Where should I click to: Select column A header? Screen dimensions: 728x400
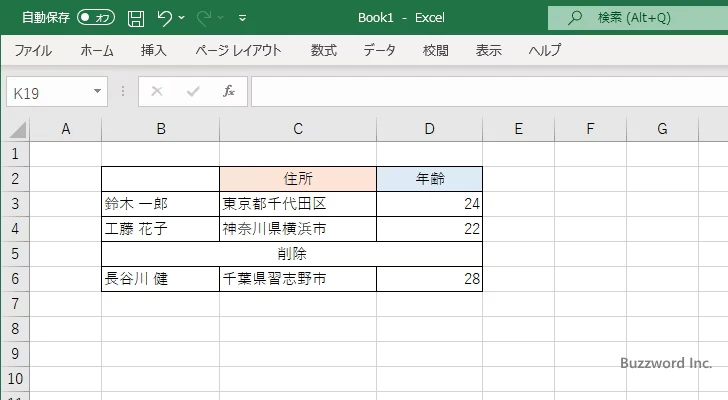(66, 129)
